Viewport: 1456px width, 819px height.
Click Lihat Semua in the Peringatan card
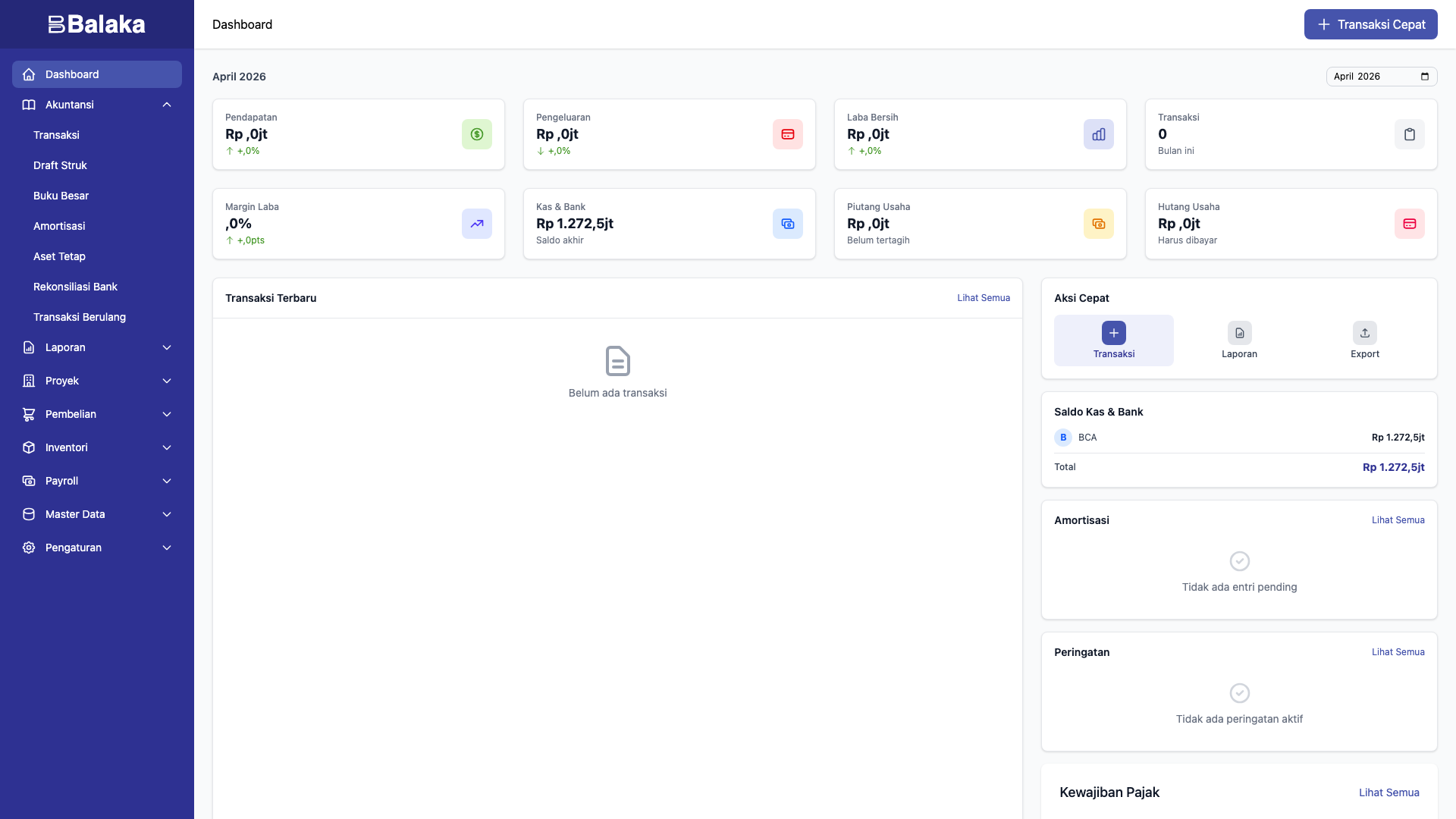coord(1398,651)
